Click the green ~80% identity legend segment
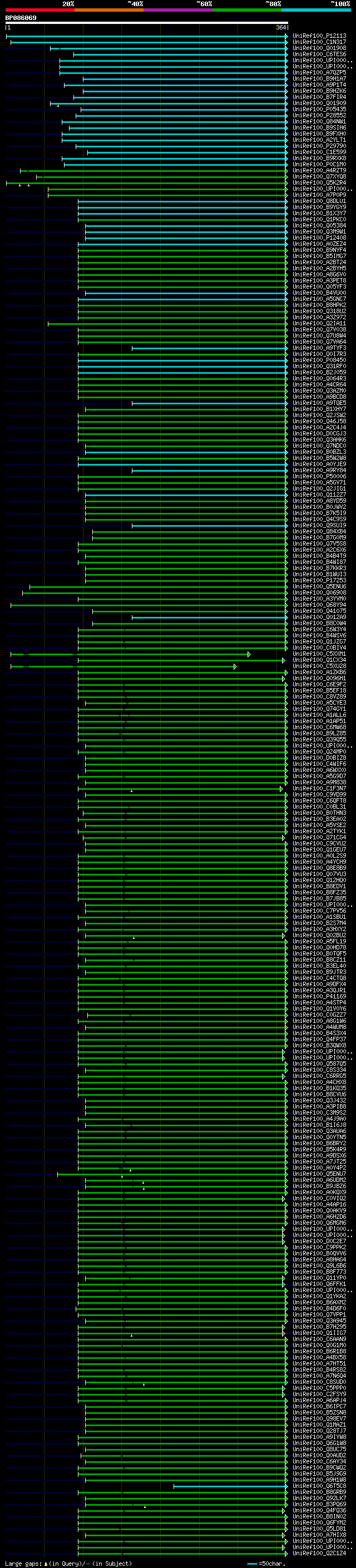Viewport: 356px width, 1568px height. coord(247,10)
